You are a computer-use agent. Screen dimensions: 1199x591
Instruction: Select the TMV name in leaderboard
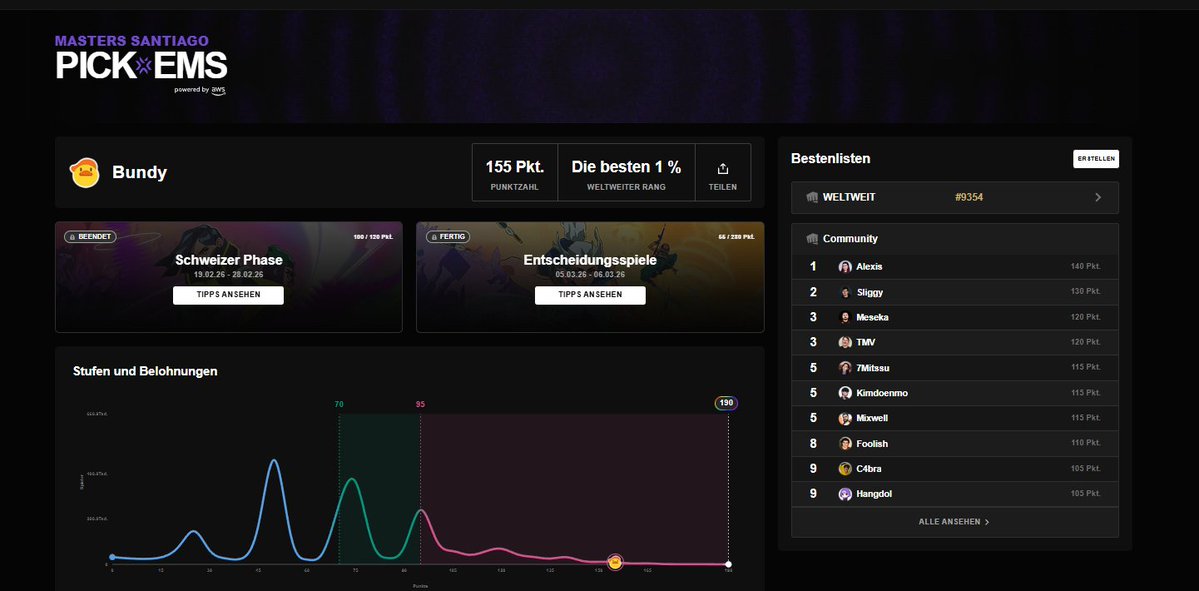tap(866, 343)
